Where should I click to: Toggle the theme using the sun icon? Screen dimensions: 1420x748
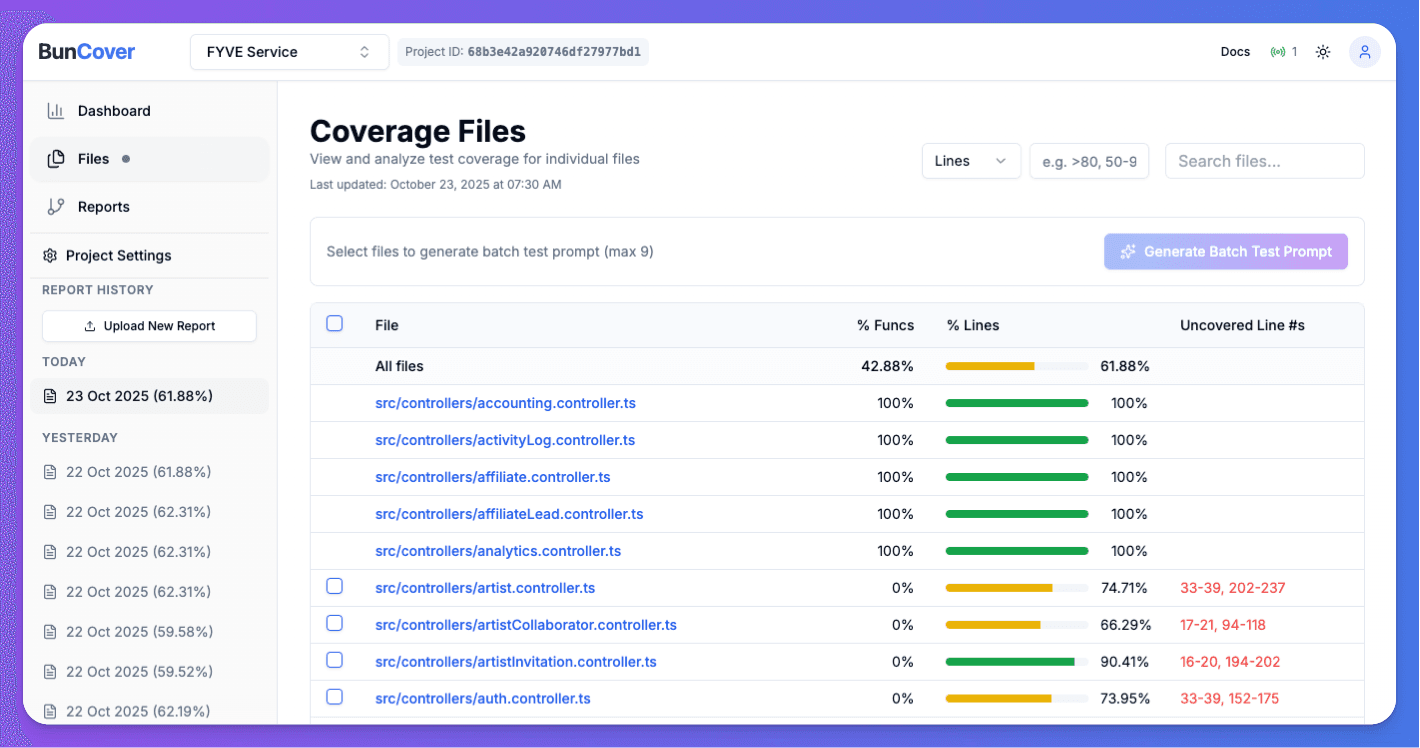[1323, 51]
